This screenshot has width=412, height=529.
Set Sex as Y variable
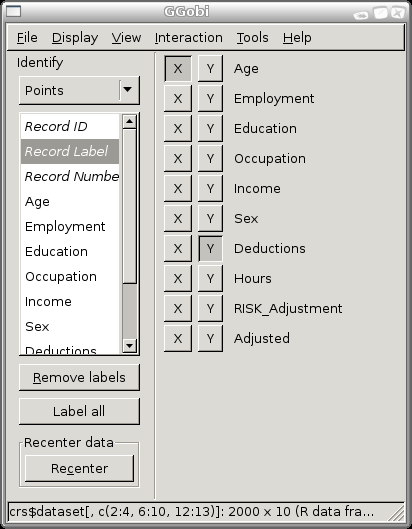(x=210, y=219)
